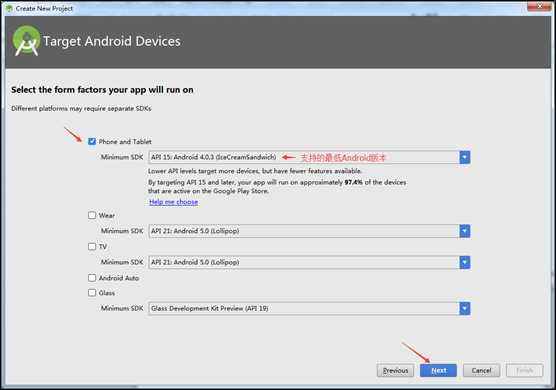Open the TV Minimum SDK dropdown arrow
The width and height of the screenshot is (556, 390).
tap(465, 262)
